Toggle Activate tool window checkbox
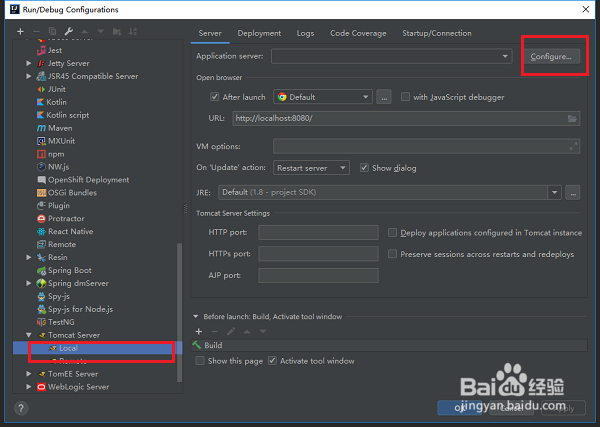 [x=272, y=361]
